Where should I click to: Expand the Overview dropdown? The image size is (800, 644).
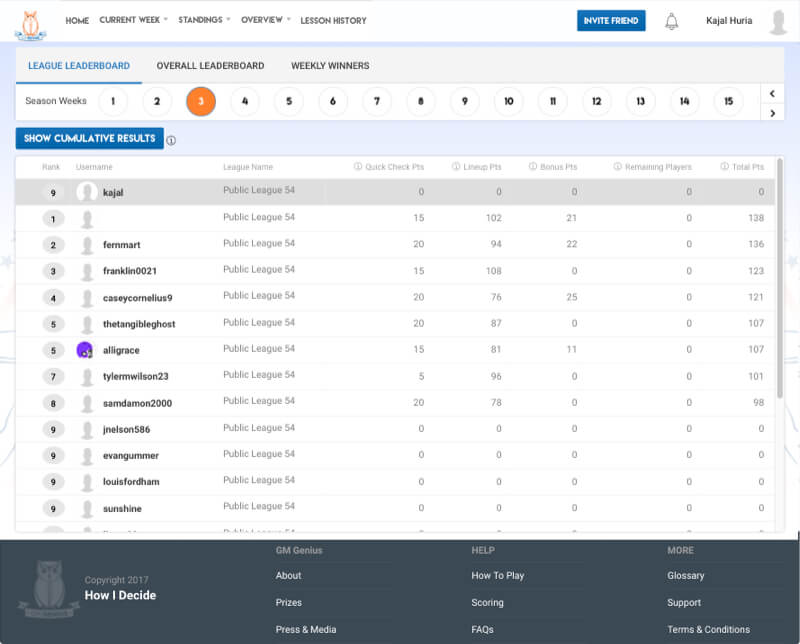click(x=266, y=20)
